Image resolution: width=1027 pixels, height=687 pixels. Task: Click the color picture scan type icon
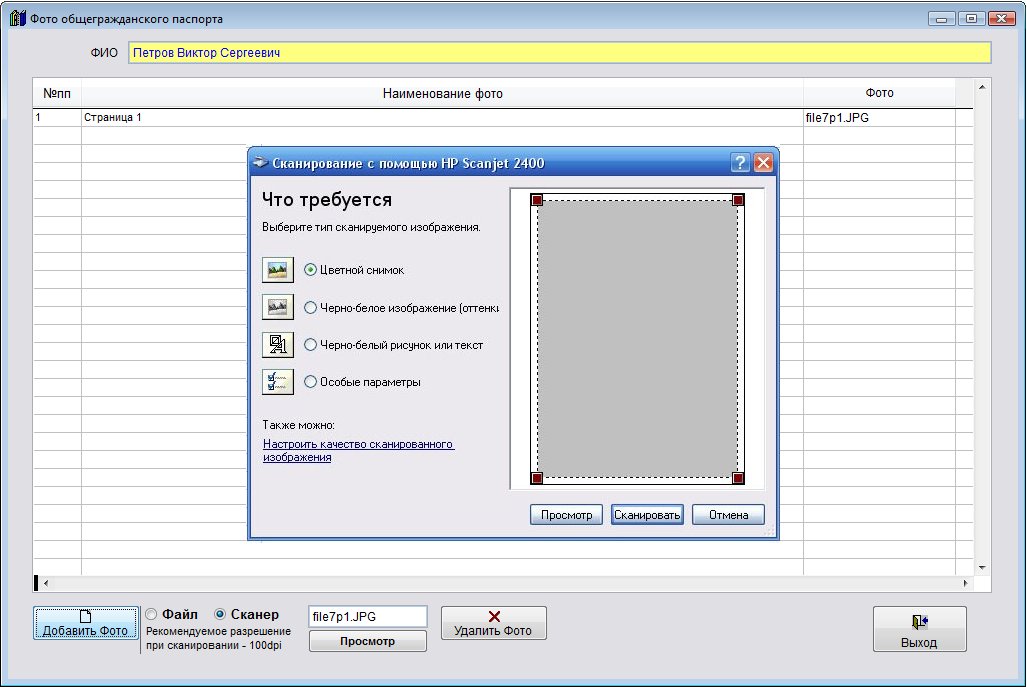pyautogui.click(x=276, y=270)
